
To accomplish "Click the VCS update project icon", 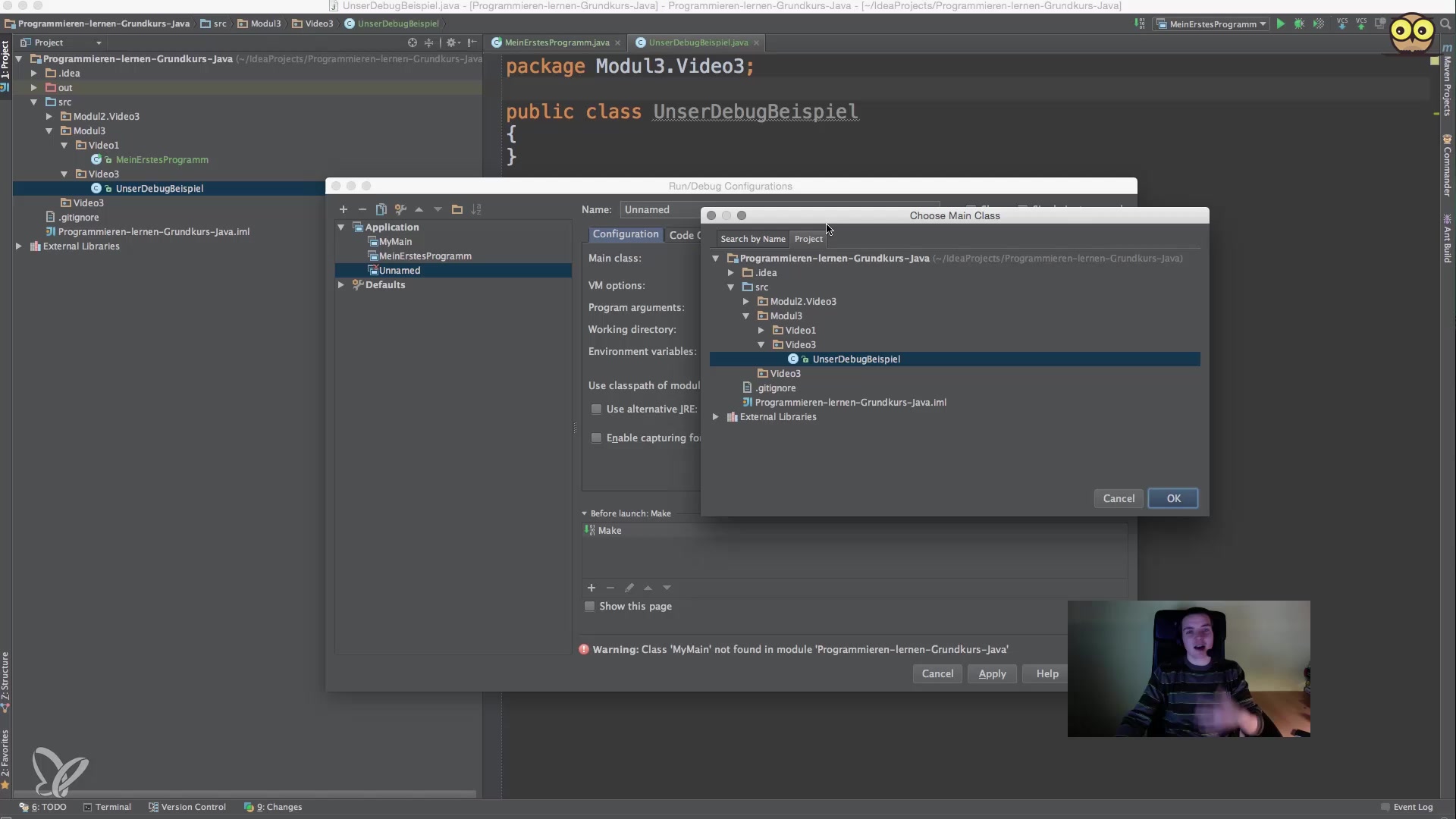I will pos(1341,24).
